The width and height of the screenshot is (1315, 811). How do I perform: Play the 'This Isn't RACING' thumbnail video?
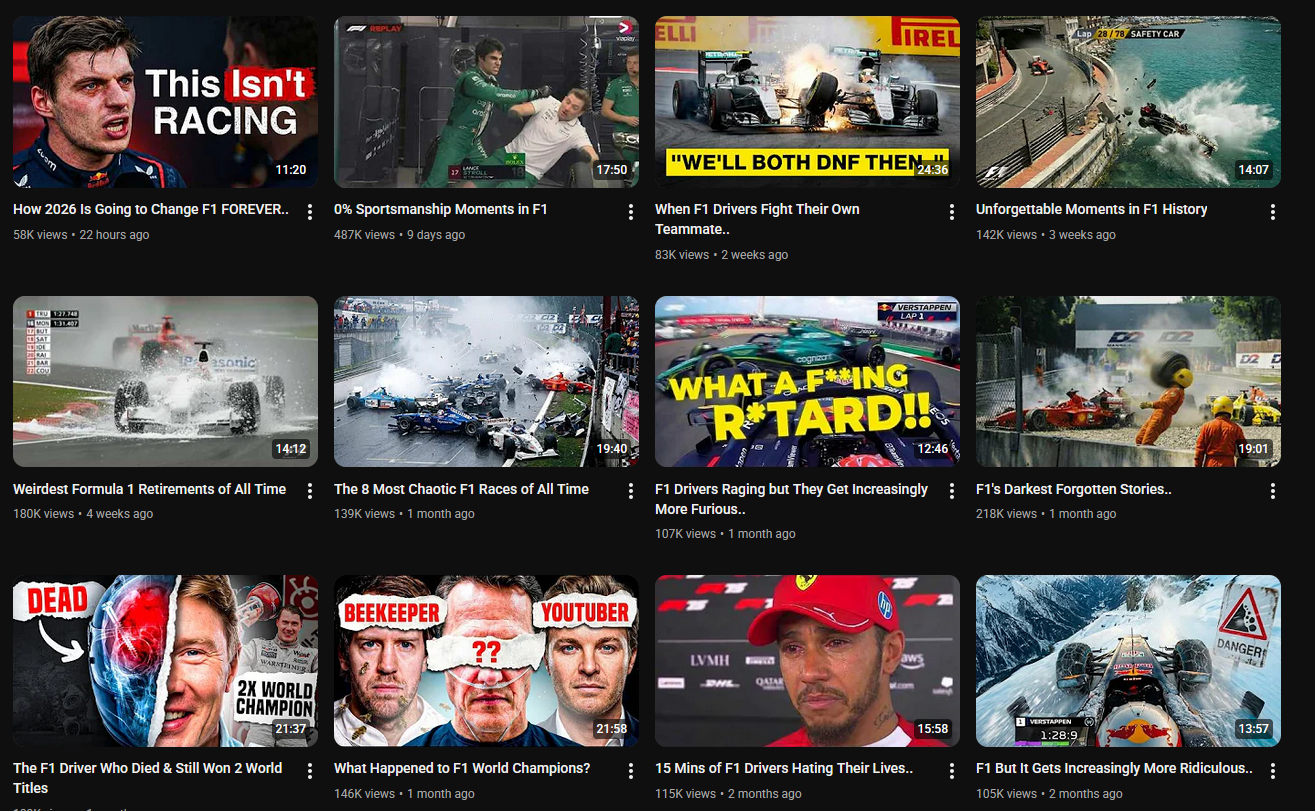[x=165, y=102]
